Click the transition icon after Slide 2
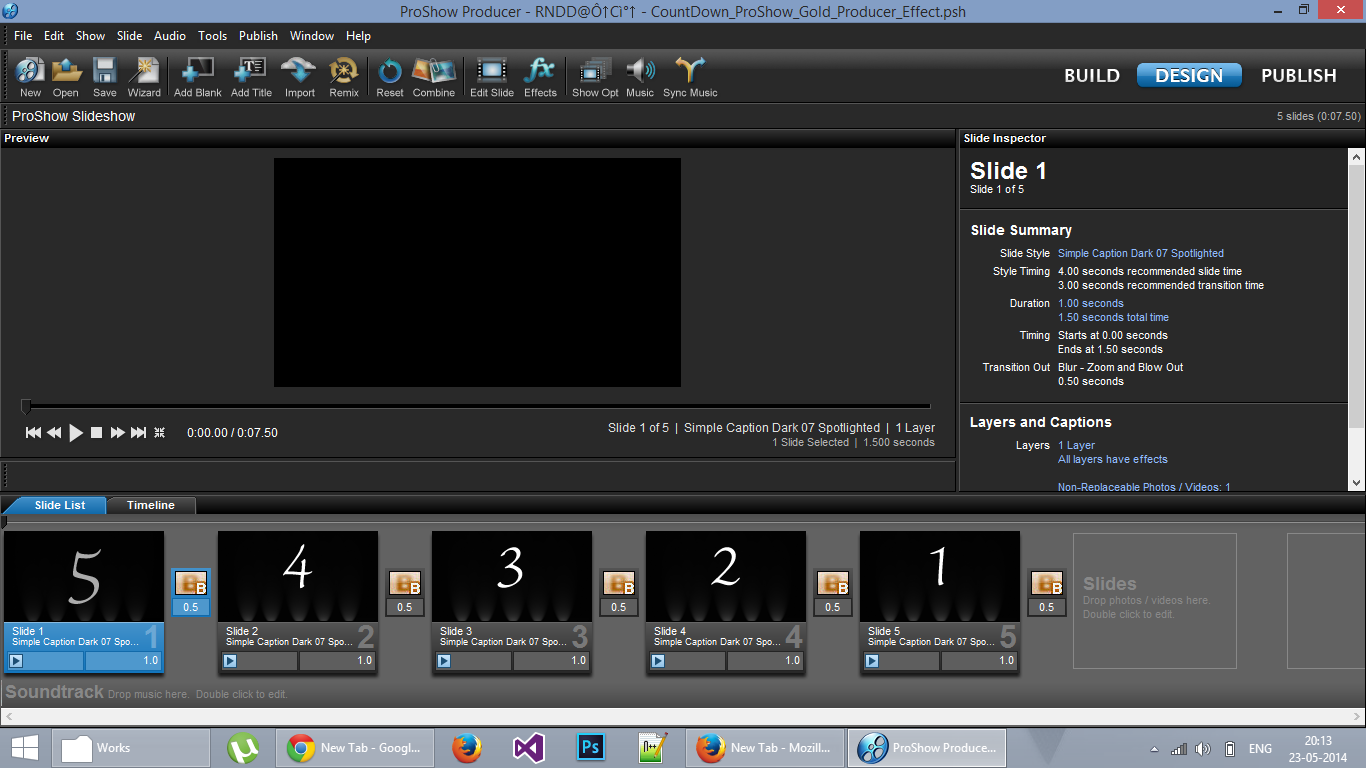 [x=405, y=583]
